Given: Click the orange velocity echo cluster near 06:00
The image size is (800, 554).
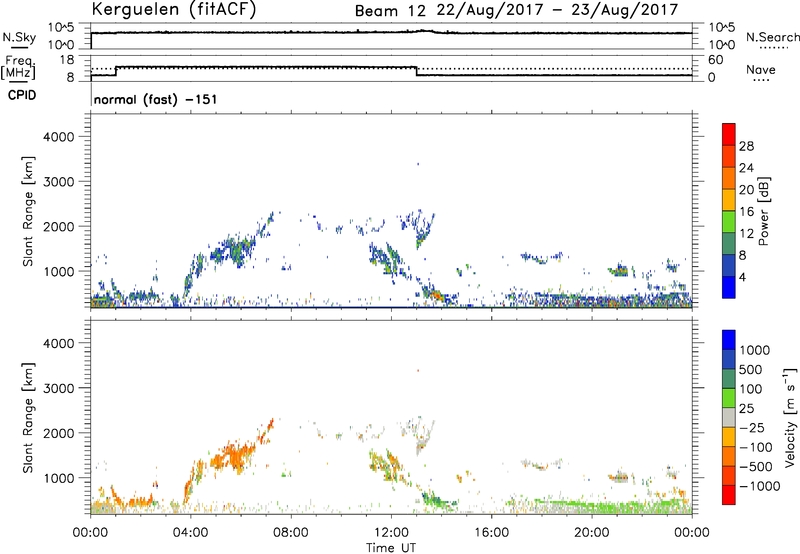Looking at the screenshot, I should [x=234, y=456].
